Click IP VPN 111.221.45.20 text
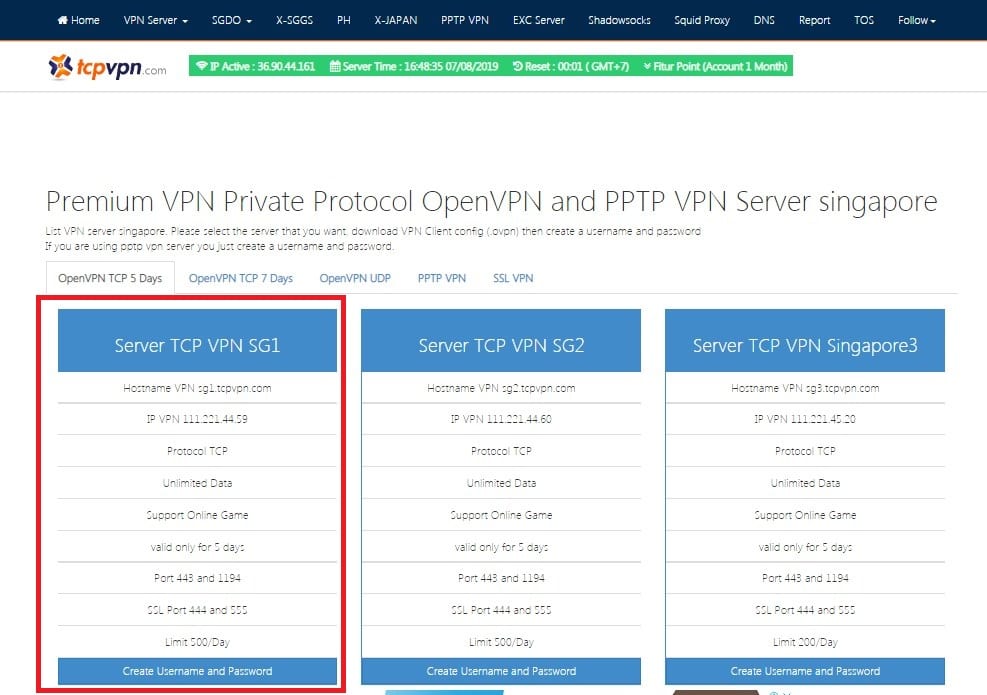987x695 pixels. coord(805,419)
